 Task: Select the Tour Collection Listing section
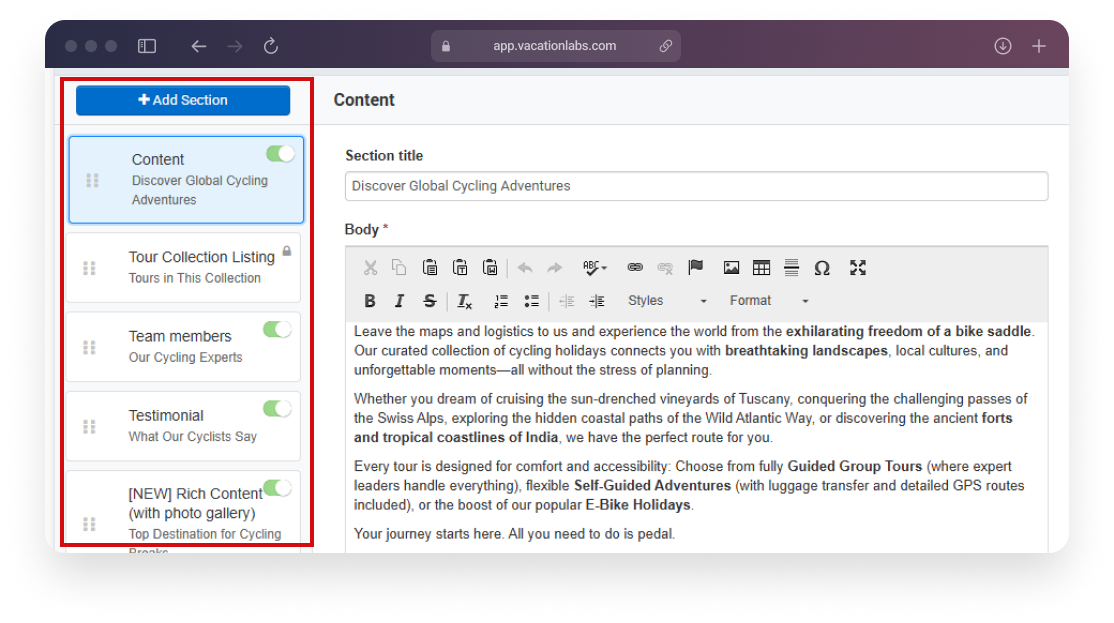200,267
